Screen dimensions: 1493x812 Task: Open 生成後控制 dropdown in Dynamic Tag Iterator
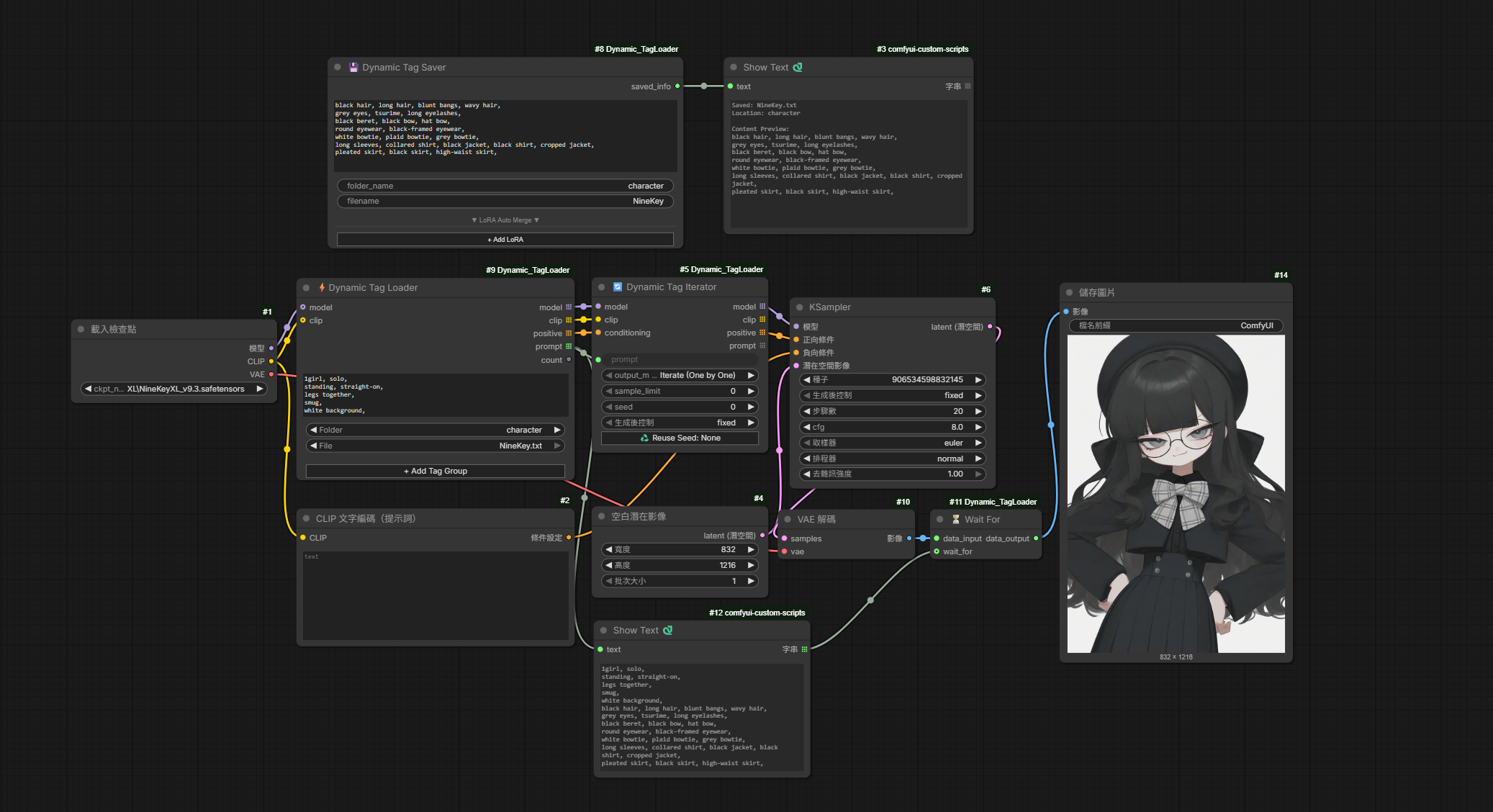click(x=680, y=423)
